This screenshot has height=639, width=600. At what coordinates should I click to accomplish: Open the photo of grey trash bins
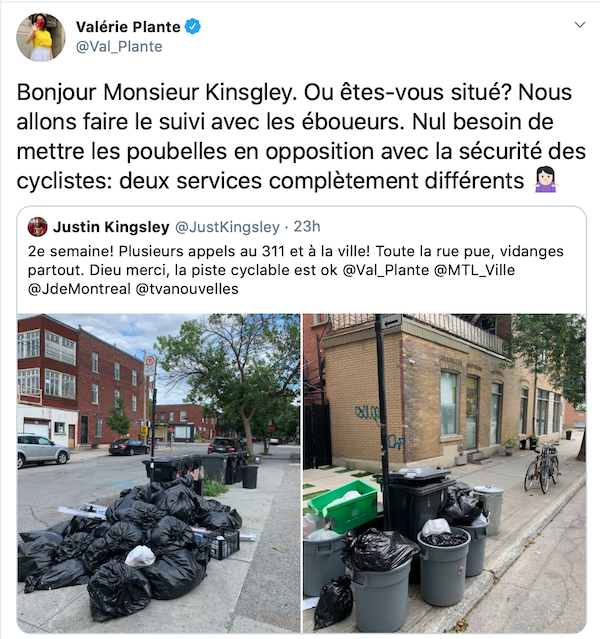[445, 473]
